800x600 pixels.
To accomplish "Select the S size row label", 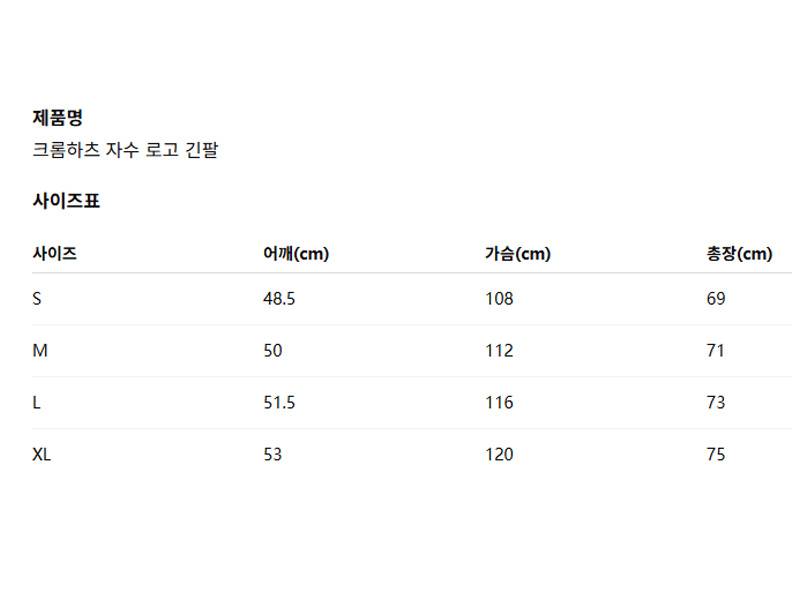I will point(37,299).
